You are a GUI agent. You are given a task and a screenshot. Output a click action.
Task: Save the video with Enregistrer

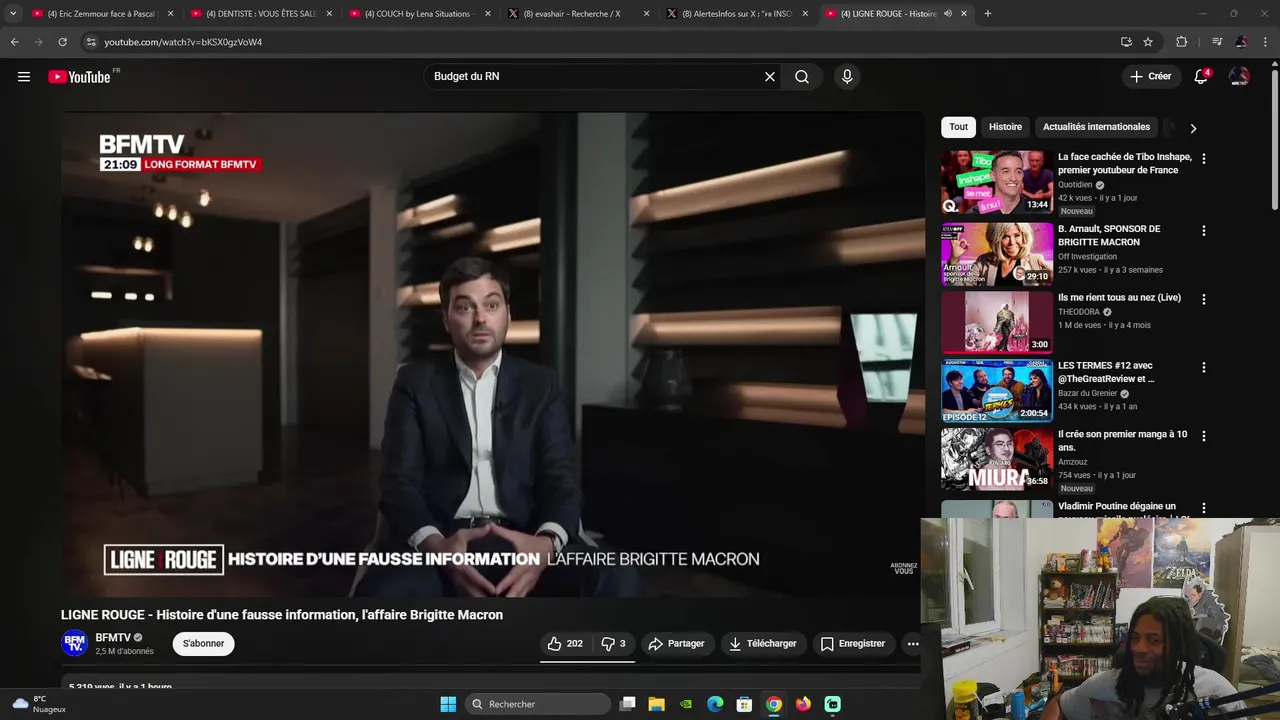(853, 644)
